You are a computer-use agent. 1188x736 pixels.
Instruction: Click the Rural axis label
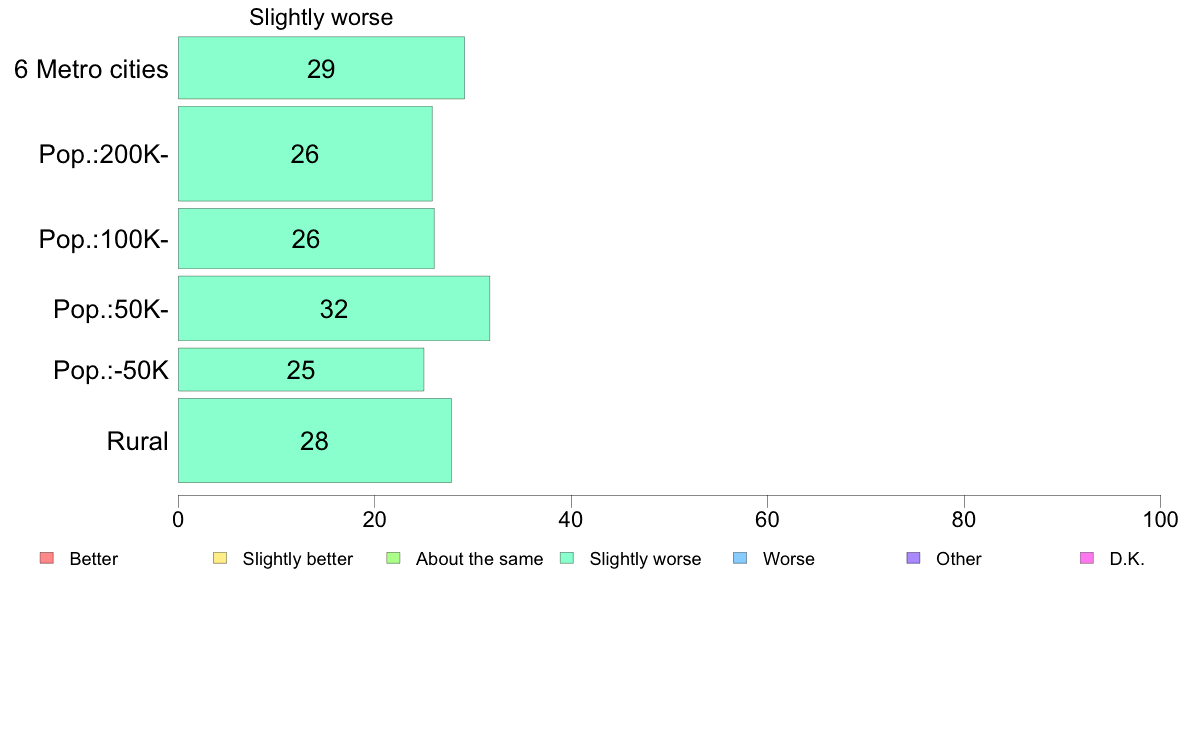pos(137,441)
